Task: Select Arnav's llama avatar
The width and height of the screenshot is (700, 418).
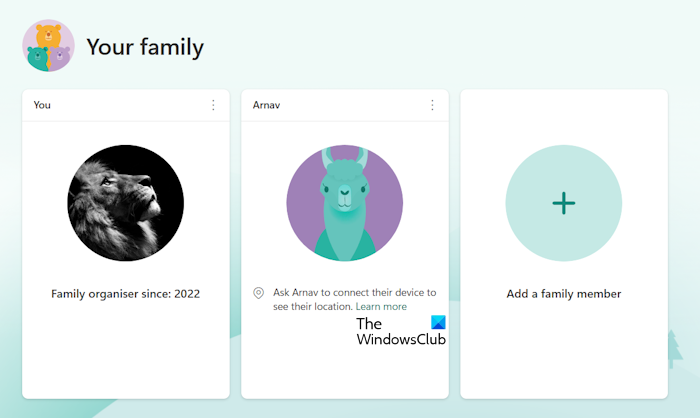Action: point(345,203)
